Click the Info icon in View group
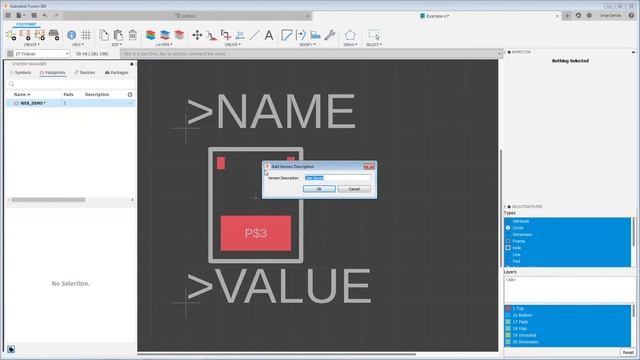 pyautogui.click(x=71, y=35)
